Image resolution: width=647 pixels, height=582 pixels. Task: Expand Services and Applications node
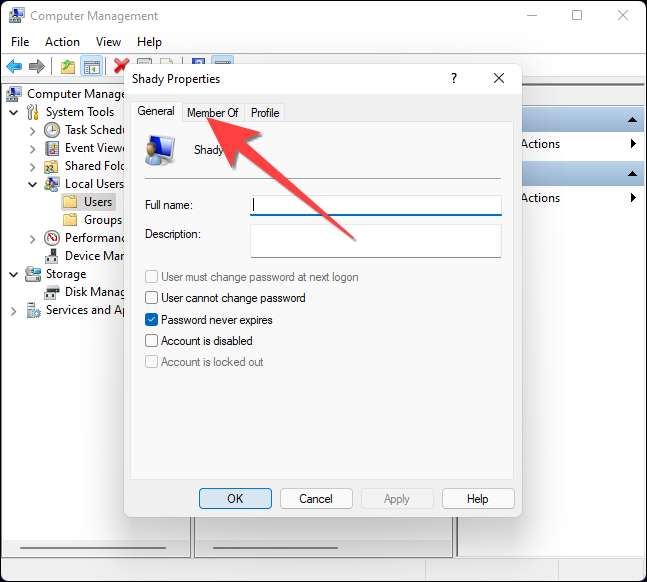tap(14, 311)
